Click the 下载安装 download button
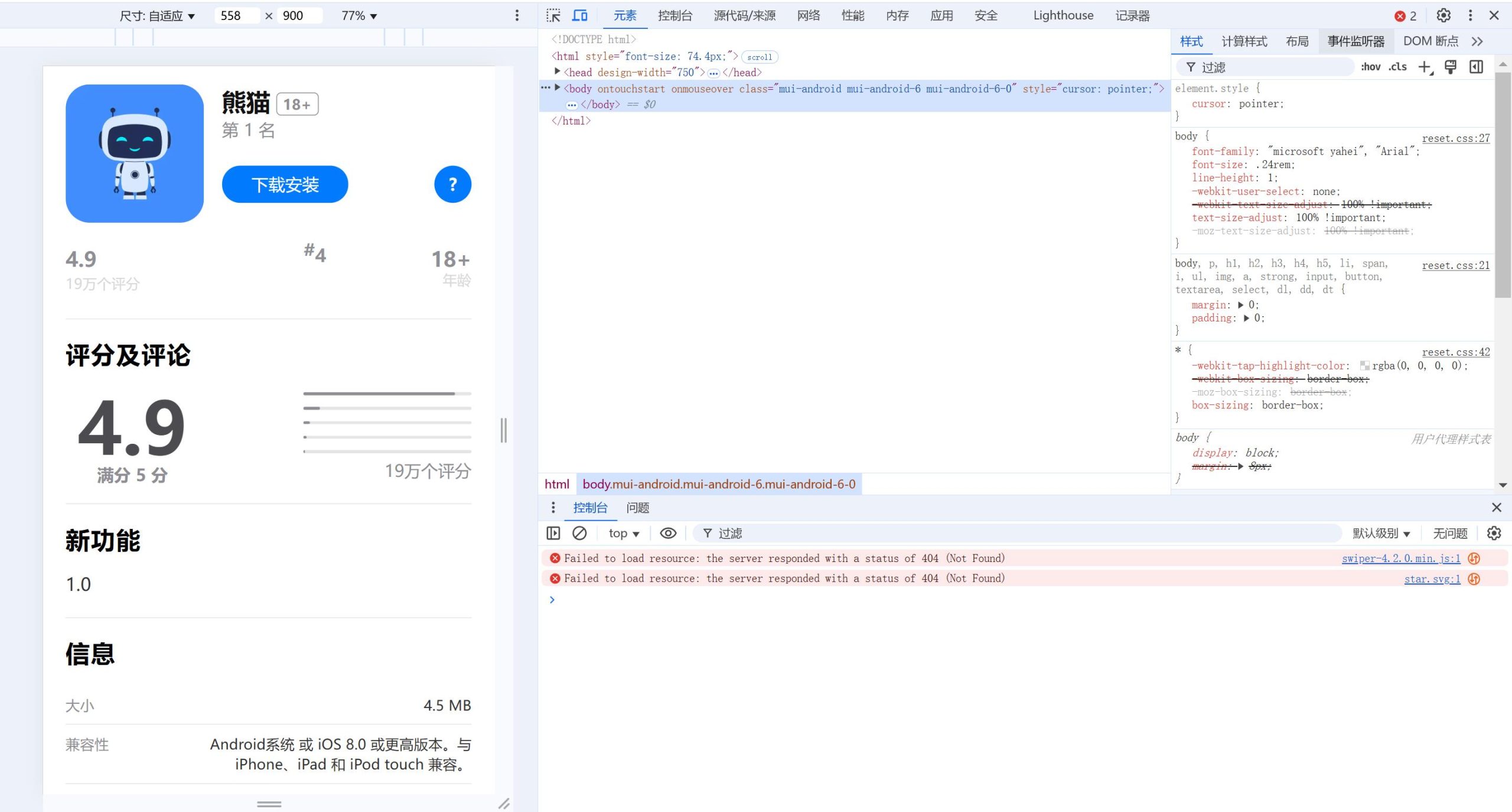The image size is (1512, 812). 285,184
